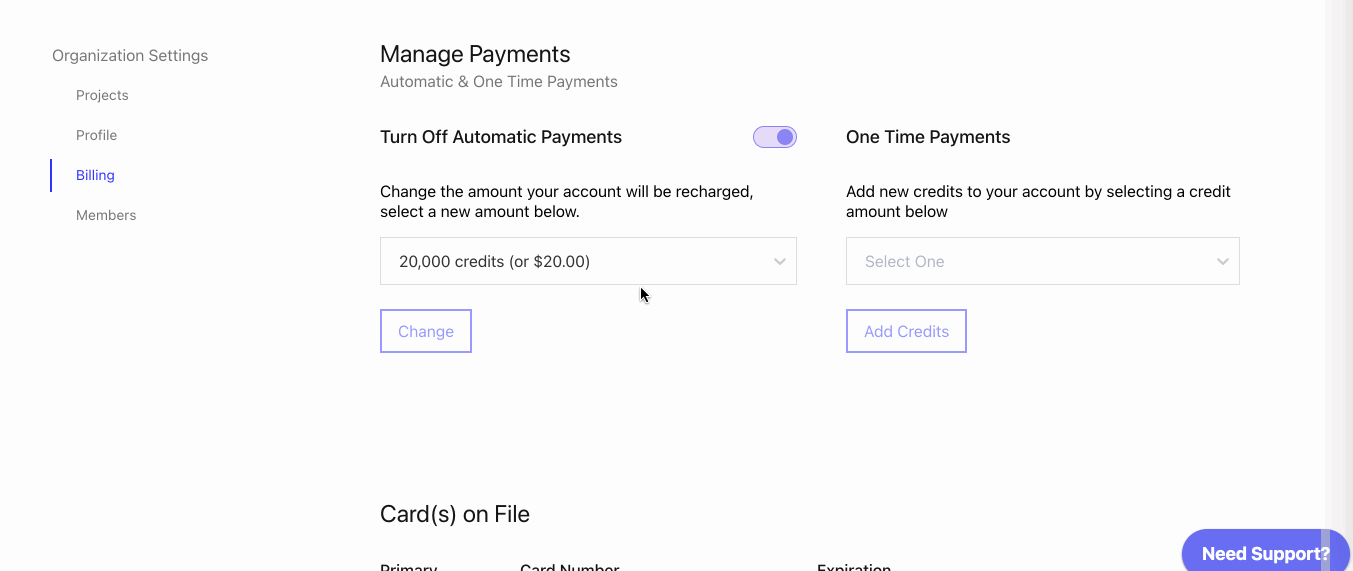Go to Profile settings section

pos(96,135)
